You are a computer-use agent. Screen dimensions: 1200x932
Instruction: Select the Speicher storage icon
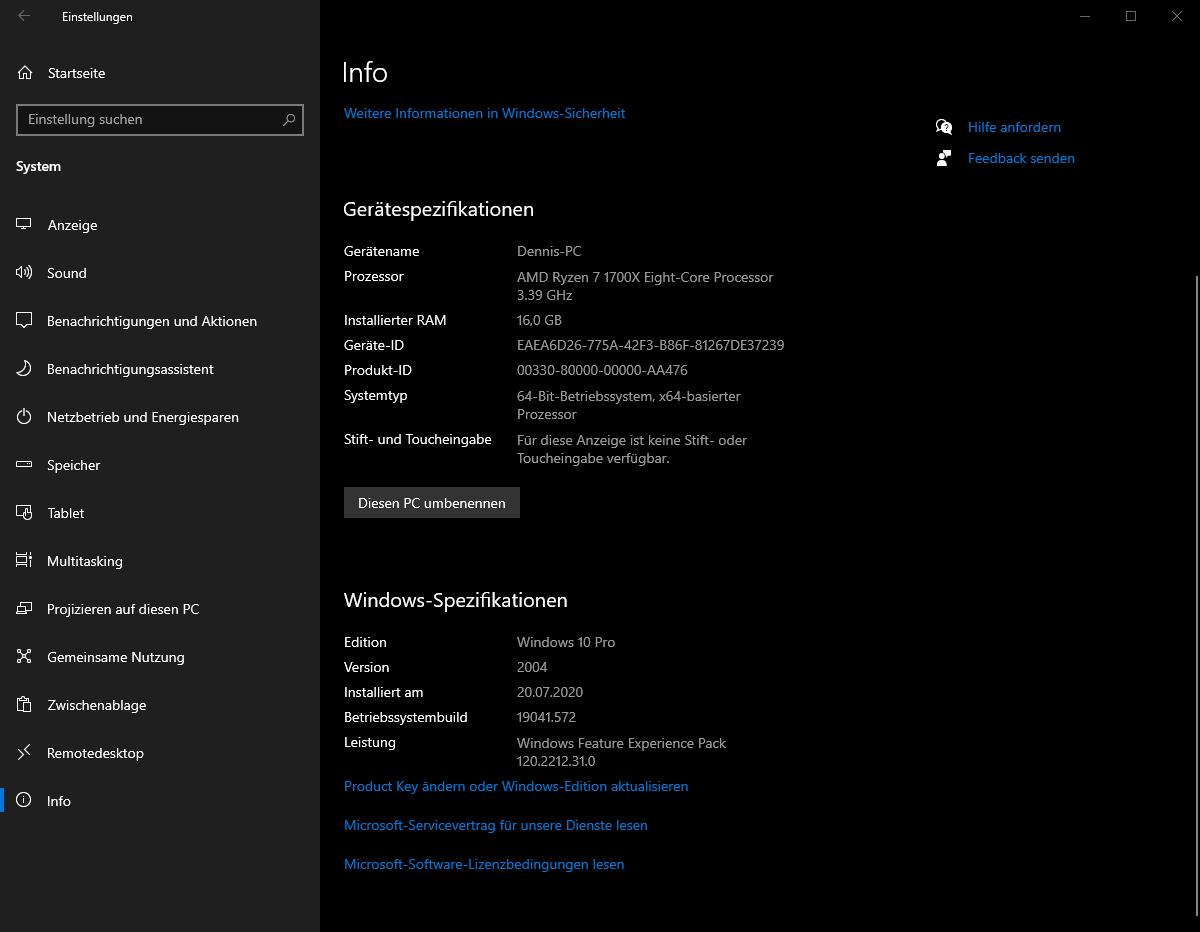pos(25,465)
